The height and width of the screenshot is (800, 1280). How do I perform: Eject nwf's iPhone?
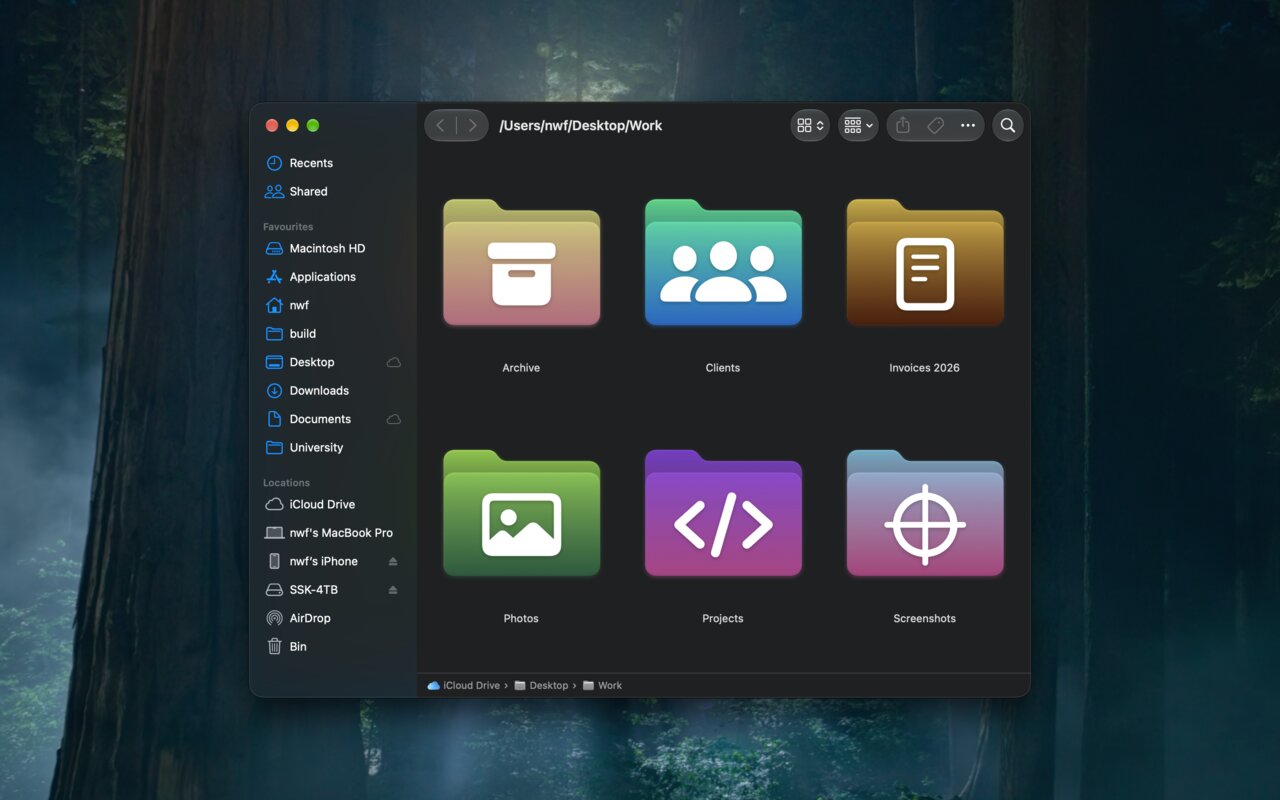393,562
